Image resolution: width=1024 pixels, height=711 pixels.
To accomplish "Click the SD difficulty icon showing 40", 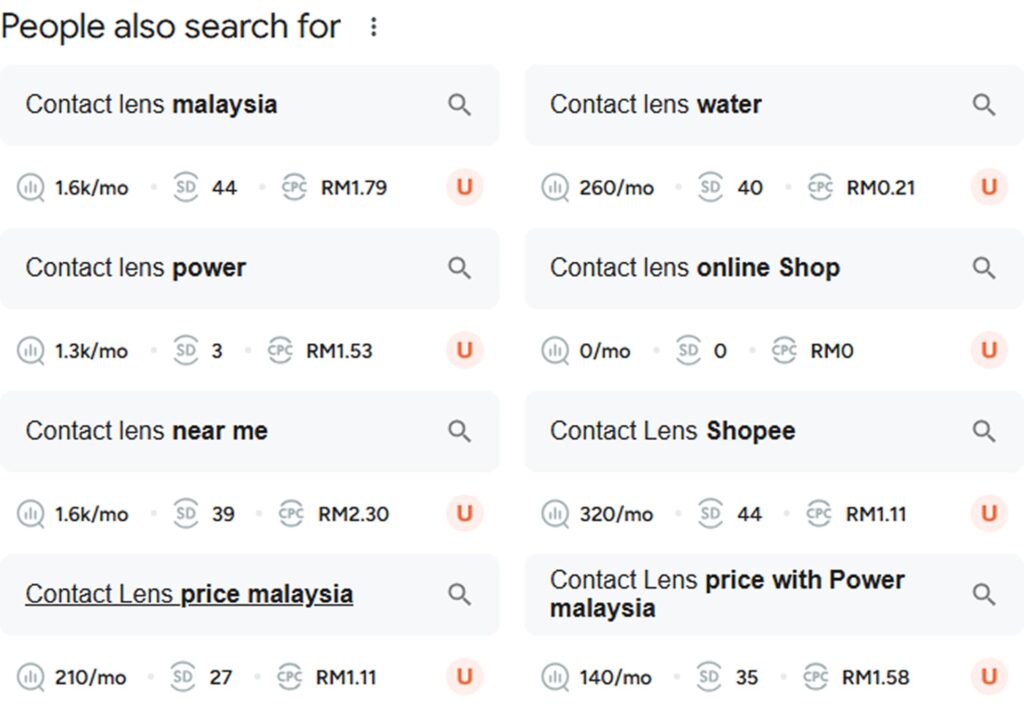I will pos(710,187).
